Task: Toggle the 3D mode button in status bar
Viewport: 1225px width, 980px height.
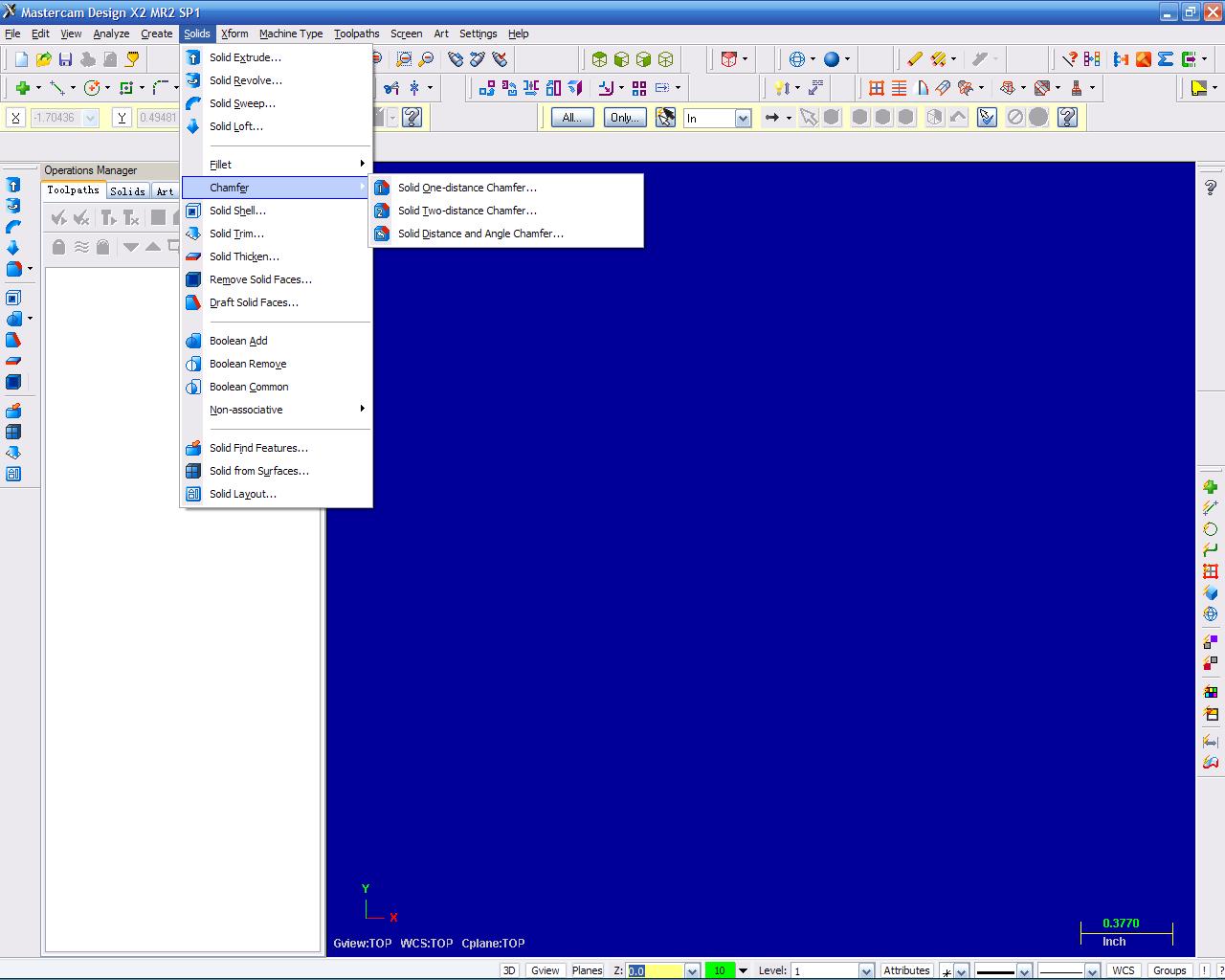Action: pos(509,970)
